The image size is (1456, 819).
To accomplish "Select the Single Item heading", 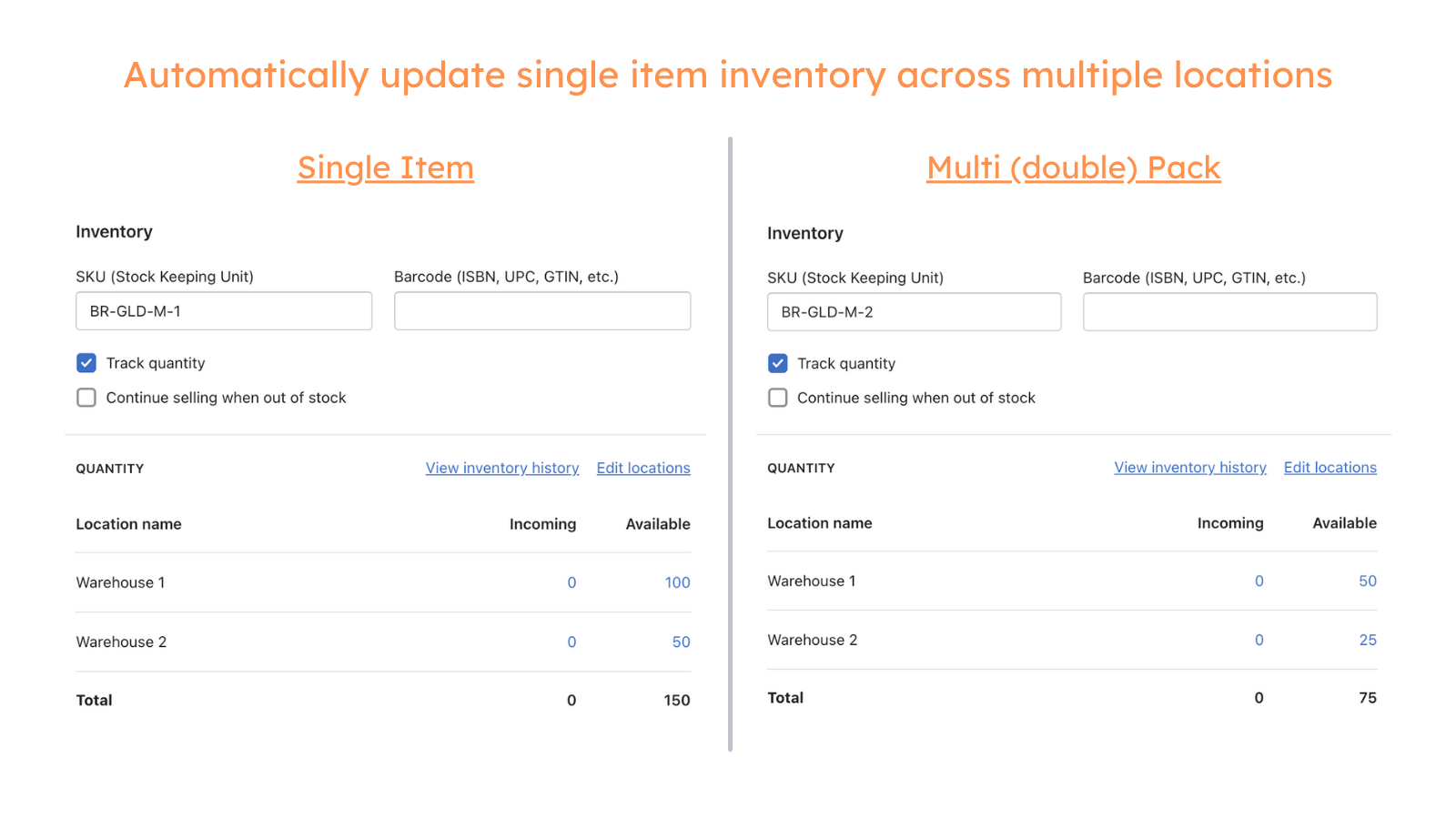I will [x=385, y=167].
